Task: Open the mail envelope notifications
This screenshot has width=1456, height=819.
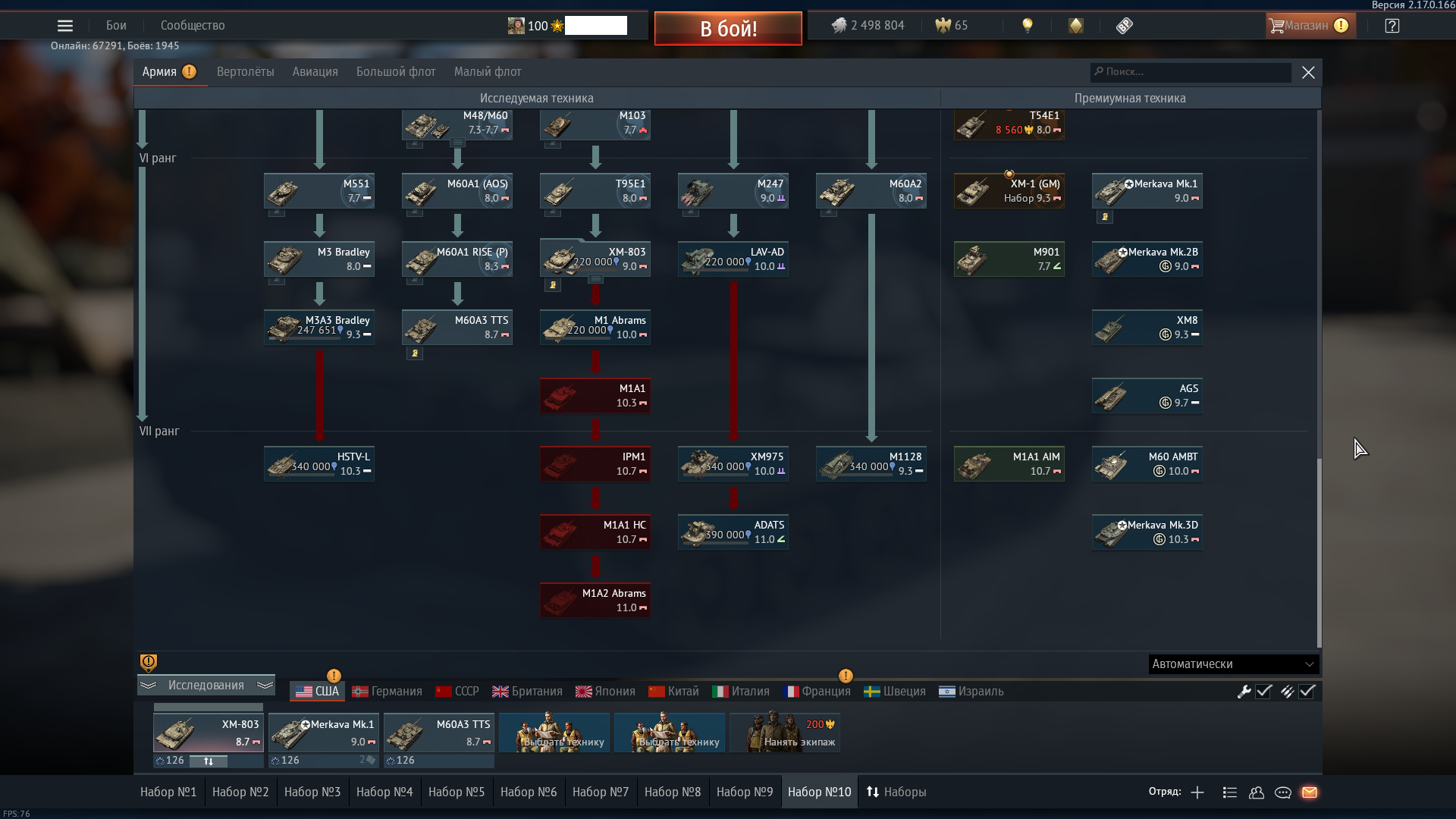Action: tap(1310, 792)
